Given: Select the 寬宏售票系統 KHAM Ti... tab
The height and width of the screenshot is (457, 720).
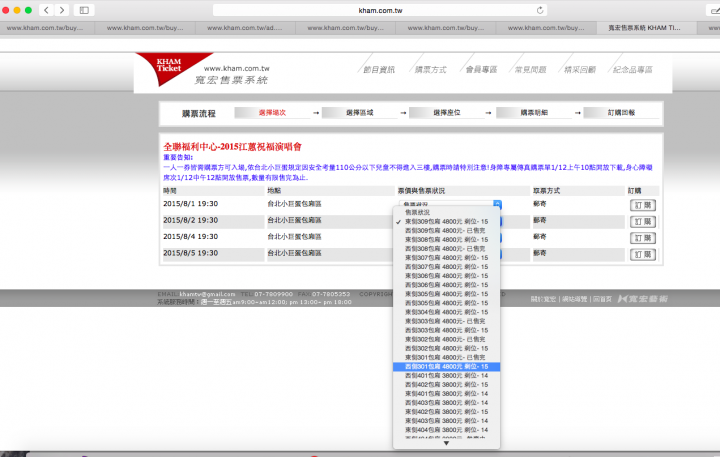Looking at the screenshot, I should tap(645, 28).
